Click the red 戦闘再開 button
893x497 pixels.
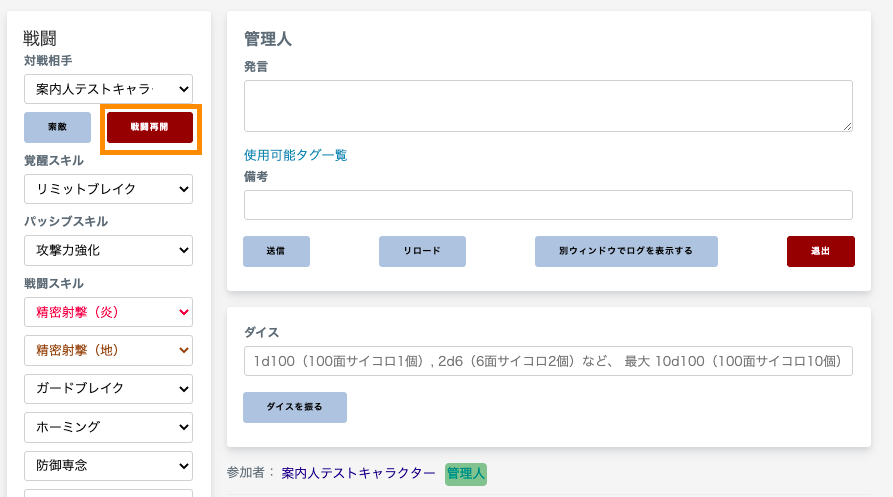tap(150, 127)
